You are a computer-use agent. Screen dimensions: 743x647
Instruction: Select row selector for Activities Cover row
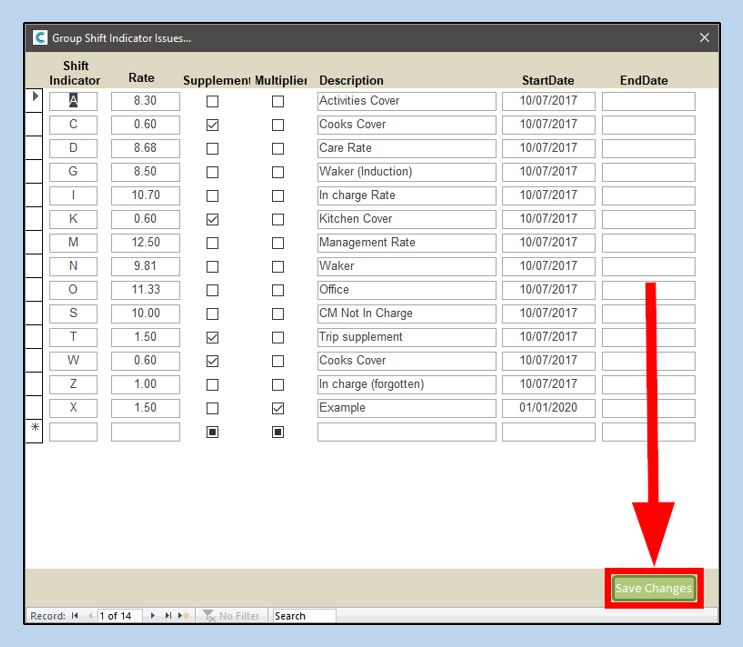34,101
